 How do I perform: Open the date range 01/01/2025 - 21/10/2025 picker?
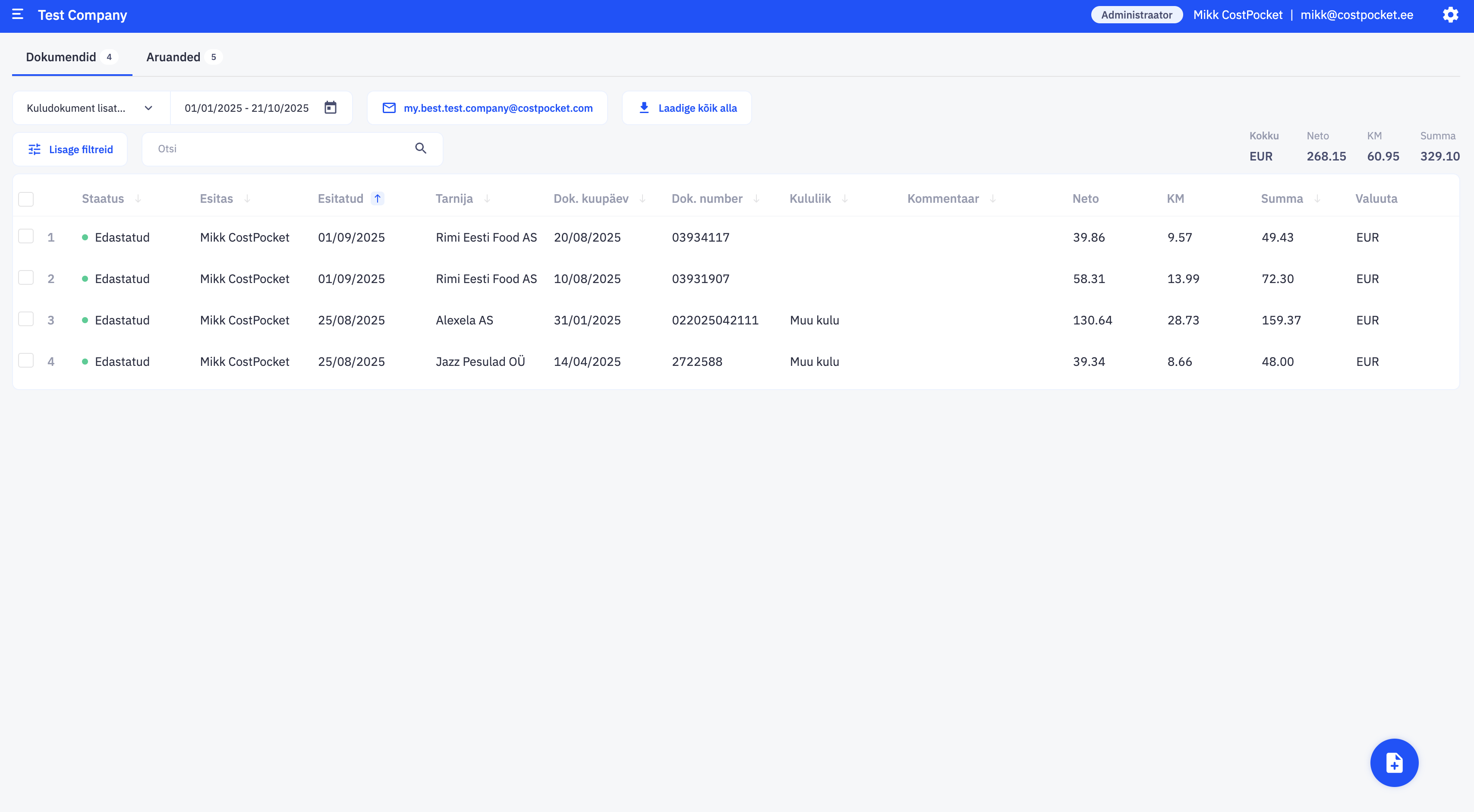point(247,108)
